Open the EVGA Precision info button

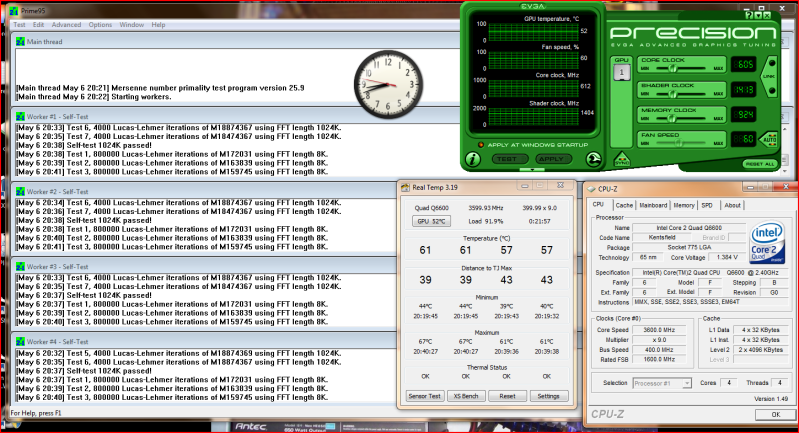point(473,159)
